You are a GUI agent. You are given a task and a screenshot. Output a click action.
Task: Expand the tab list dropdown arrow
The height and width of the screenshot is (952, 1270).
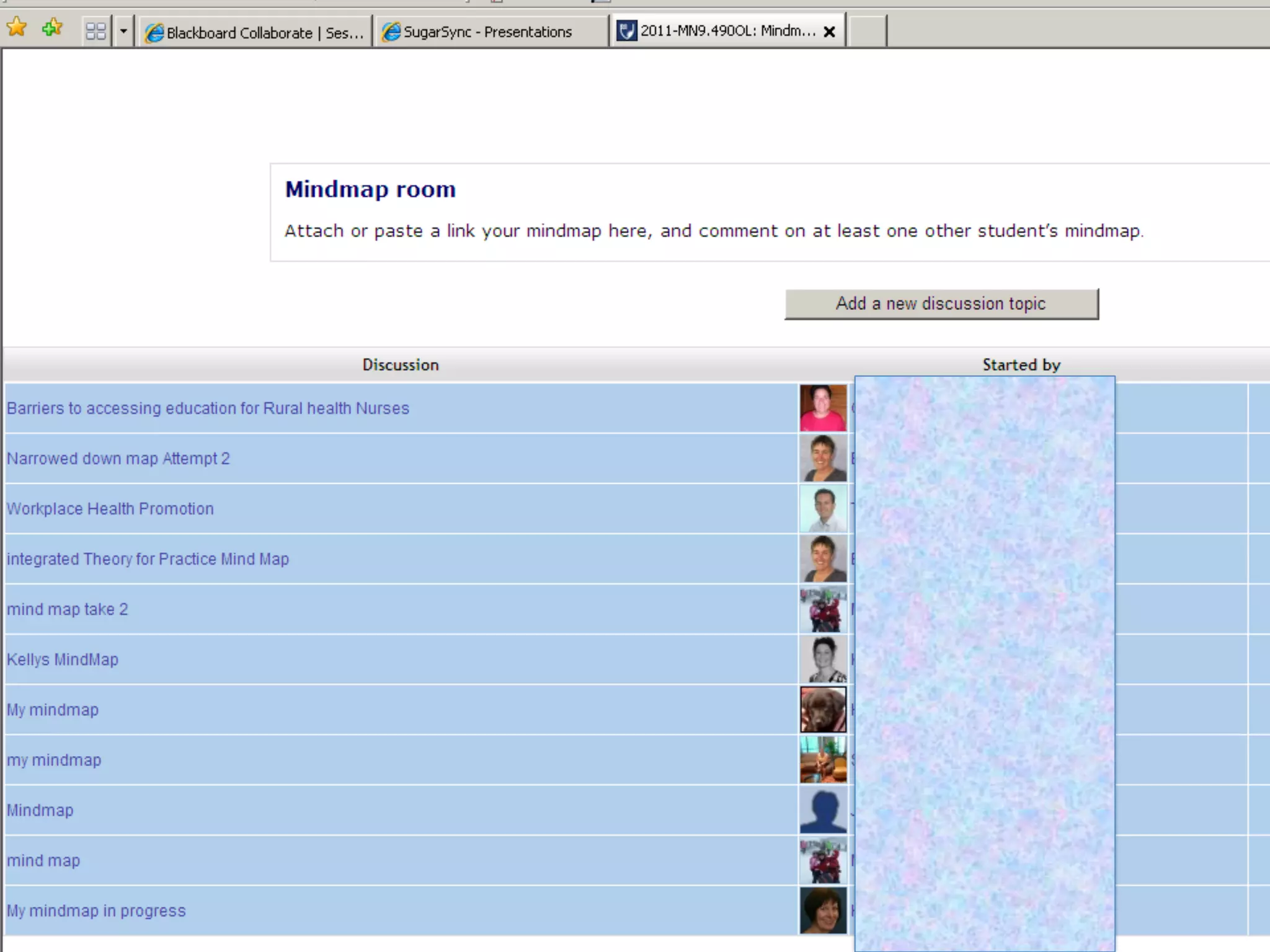point(123,31)
